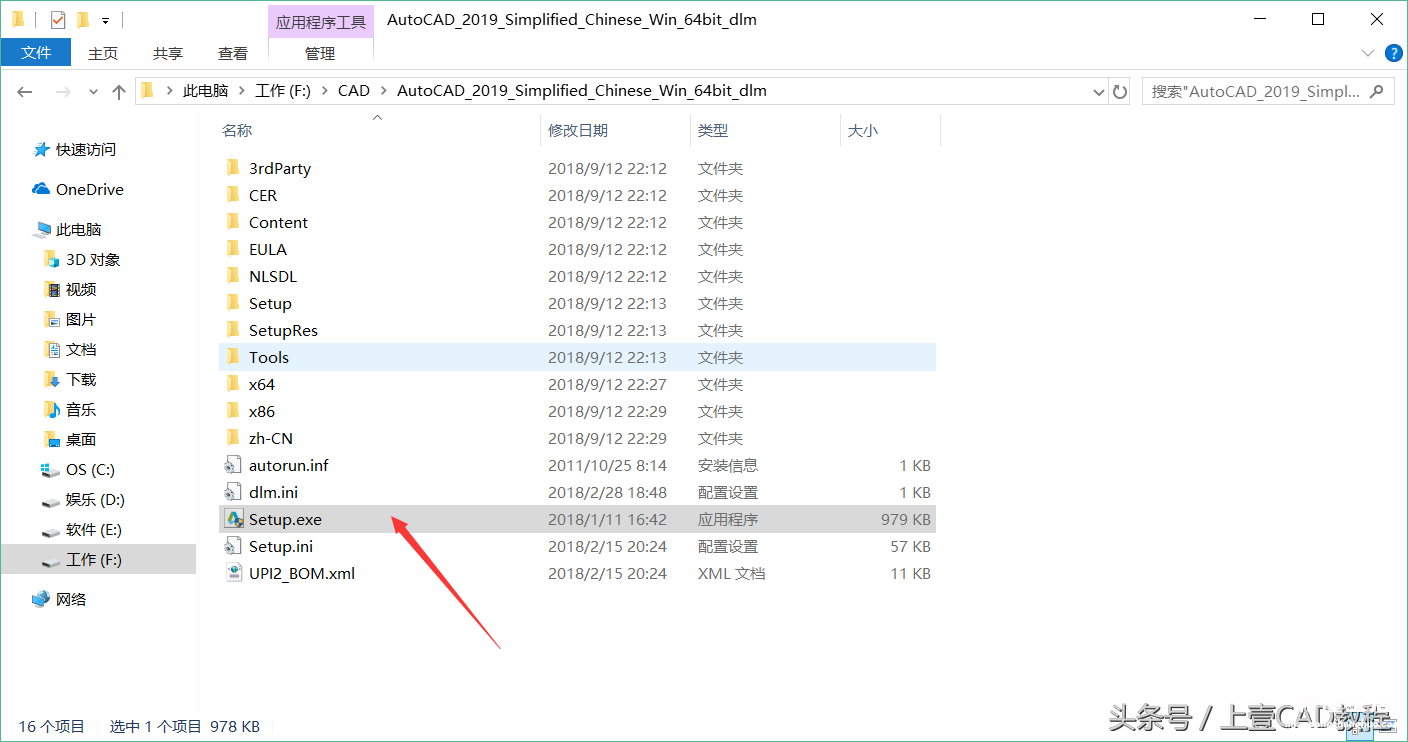Open 视频 in navigation pane
The height and width of the screenshot is (742, 1408).
point(70,289)
